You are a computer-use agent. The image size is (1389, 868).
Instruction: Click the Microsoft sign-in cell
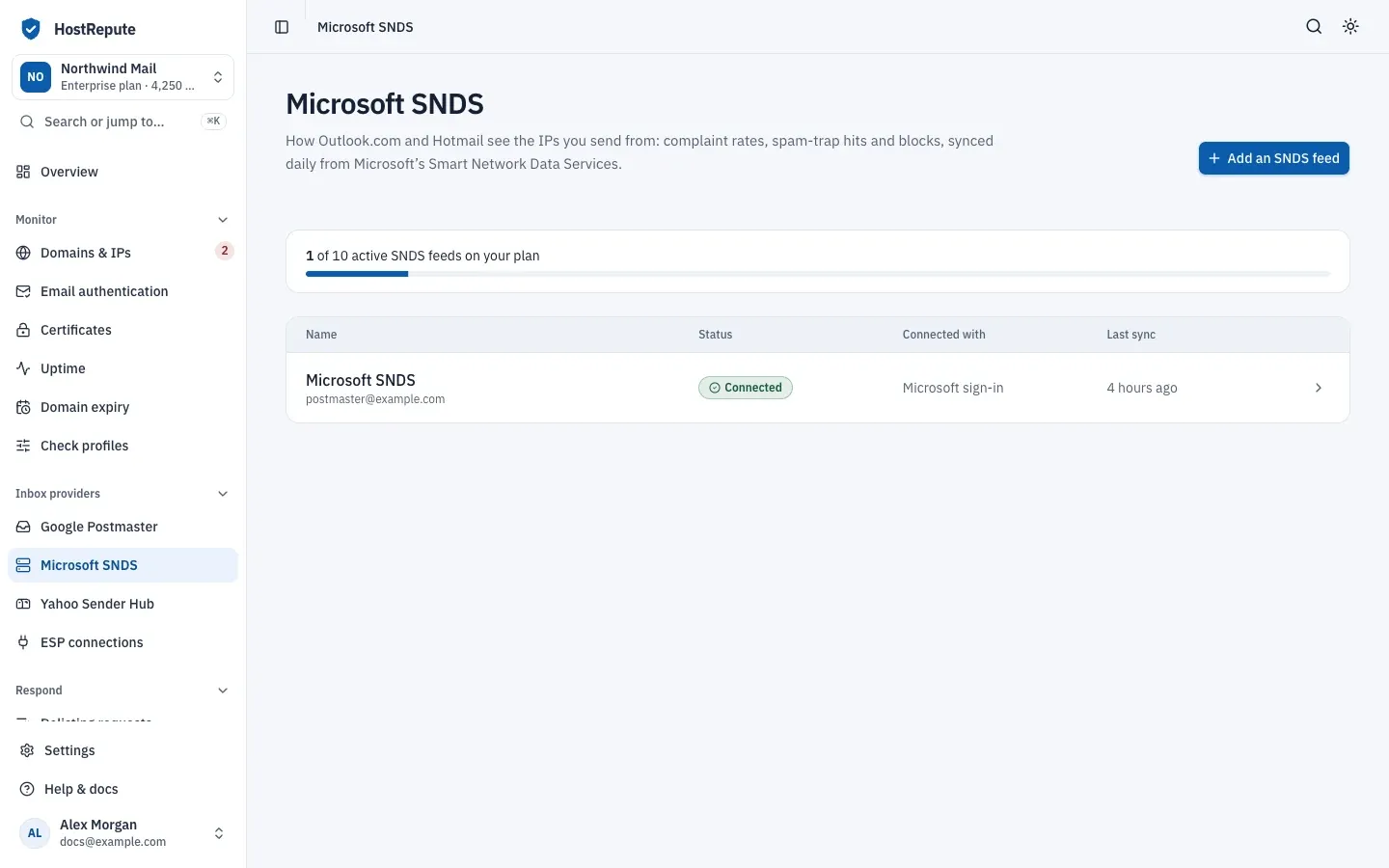point(953,388)
